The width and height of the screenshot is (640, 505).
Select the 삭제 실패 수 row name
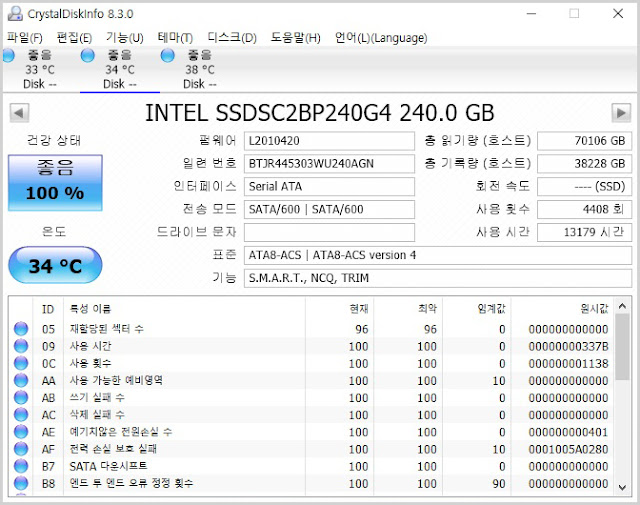[97, 414]
